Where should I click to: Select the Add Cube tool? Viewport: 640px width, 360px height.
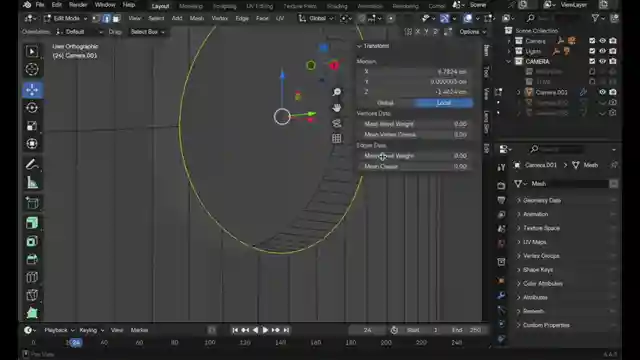(x=32, y=203)
